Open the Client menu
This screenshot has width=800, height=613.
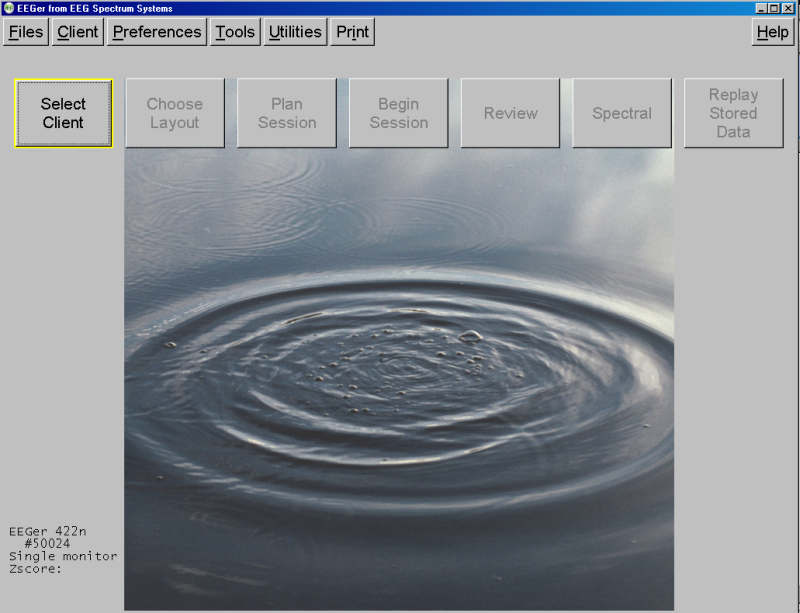[x=78, y=32]
